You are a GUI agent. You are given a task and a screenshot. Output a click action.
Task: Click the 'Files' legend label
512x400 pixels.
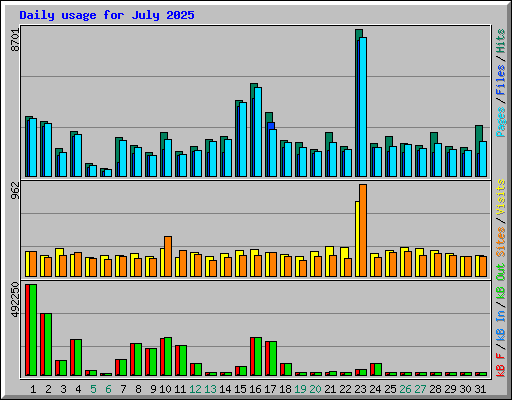point(501,80)
